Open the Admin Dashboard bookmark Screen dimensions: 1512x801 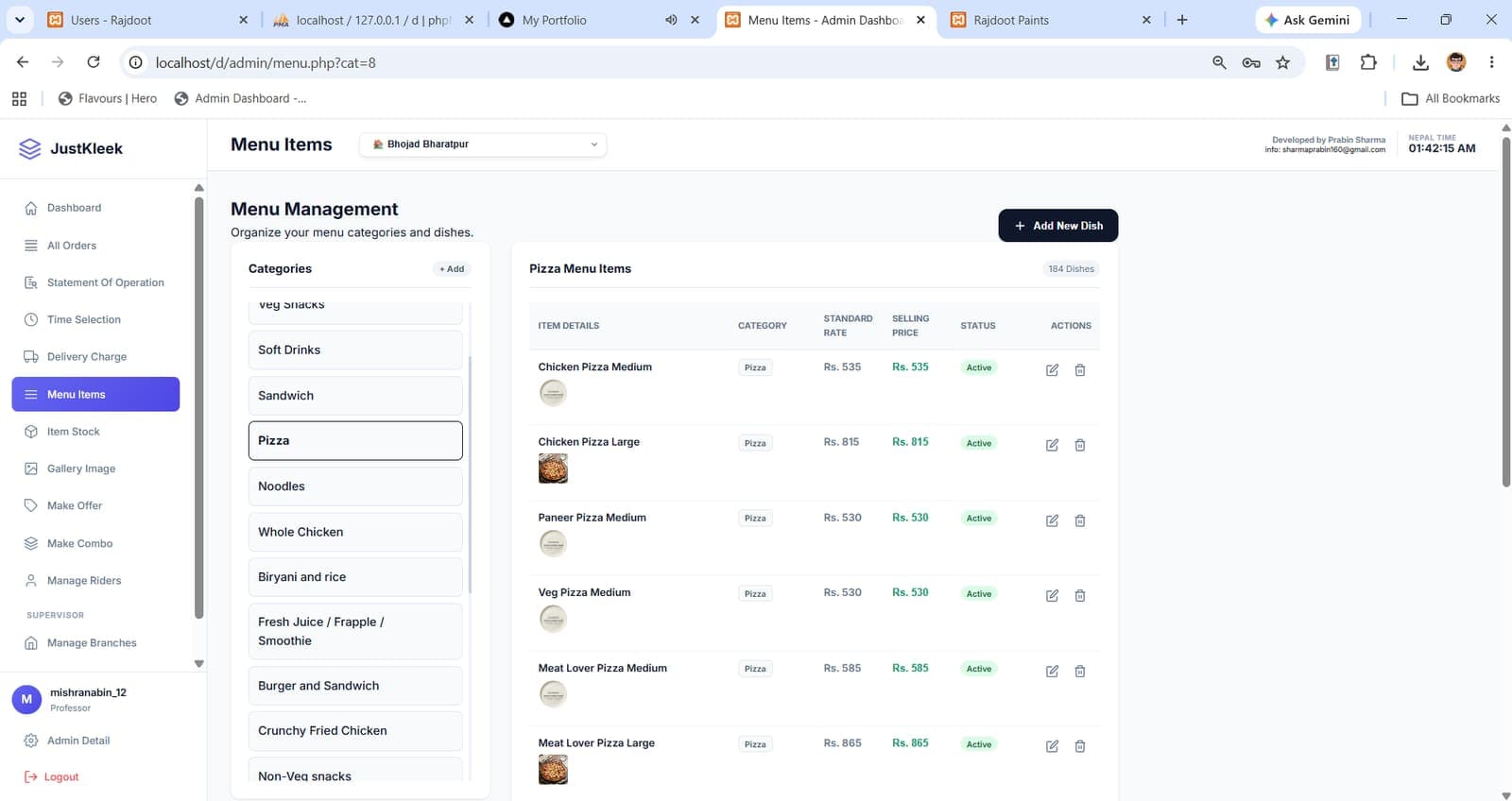tap(241, 98)
